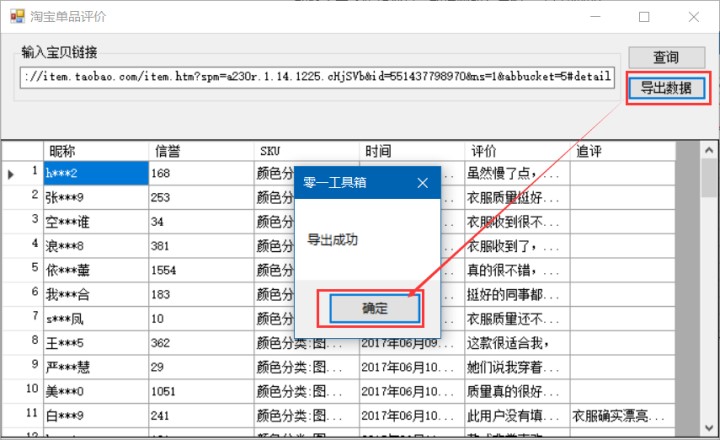Maximize the 淘宝单品评价 window

644,17
